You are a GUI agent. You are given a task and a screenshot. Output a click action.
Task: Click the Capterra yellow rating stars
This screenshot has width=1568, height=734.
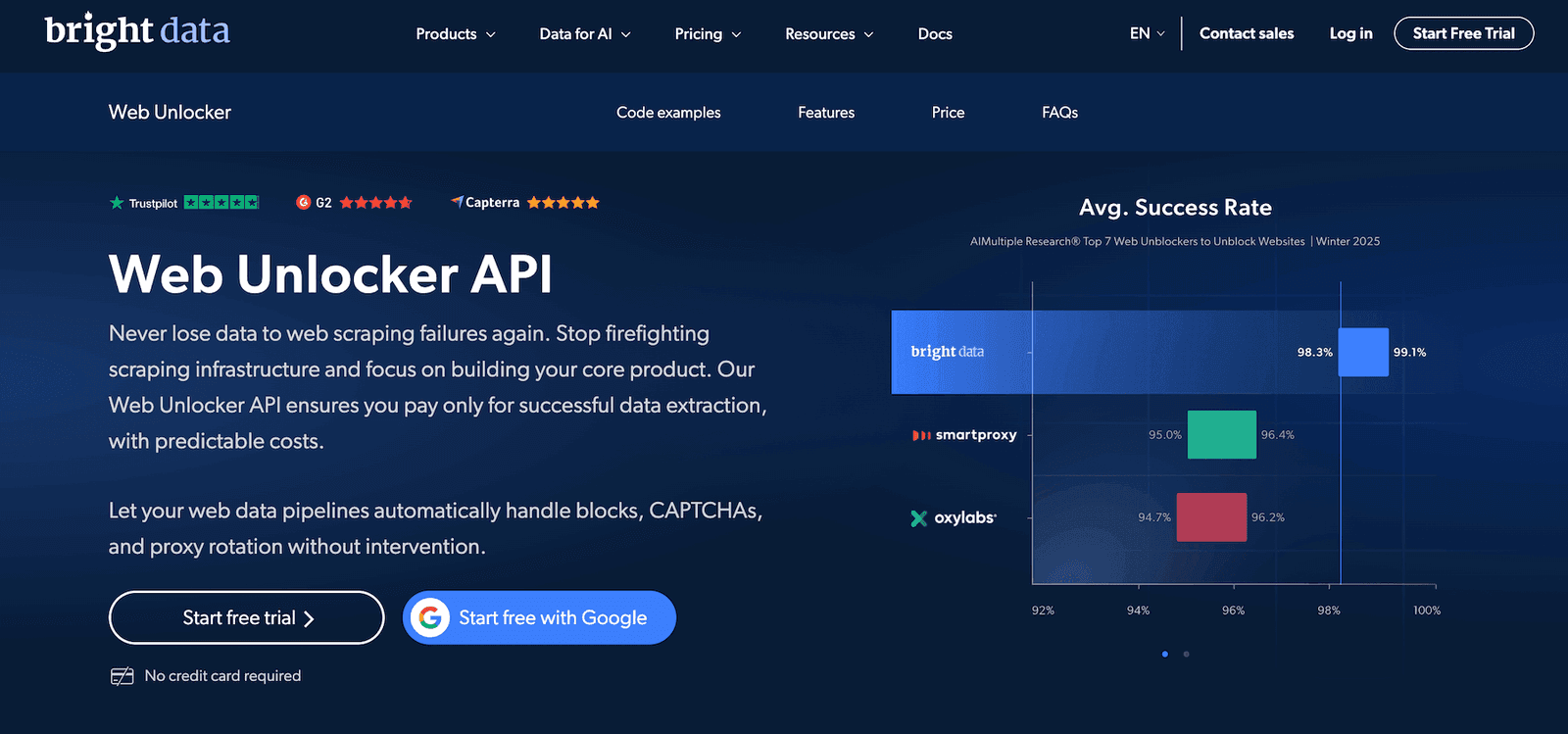tap(563, 203)
